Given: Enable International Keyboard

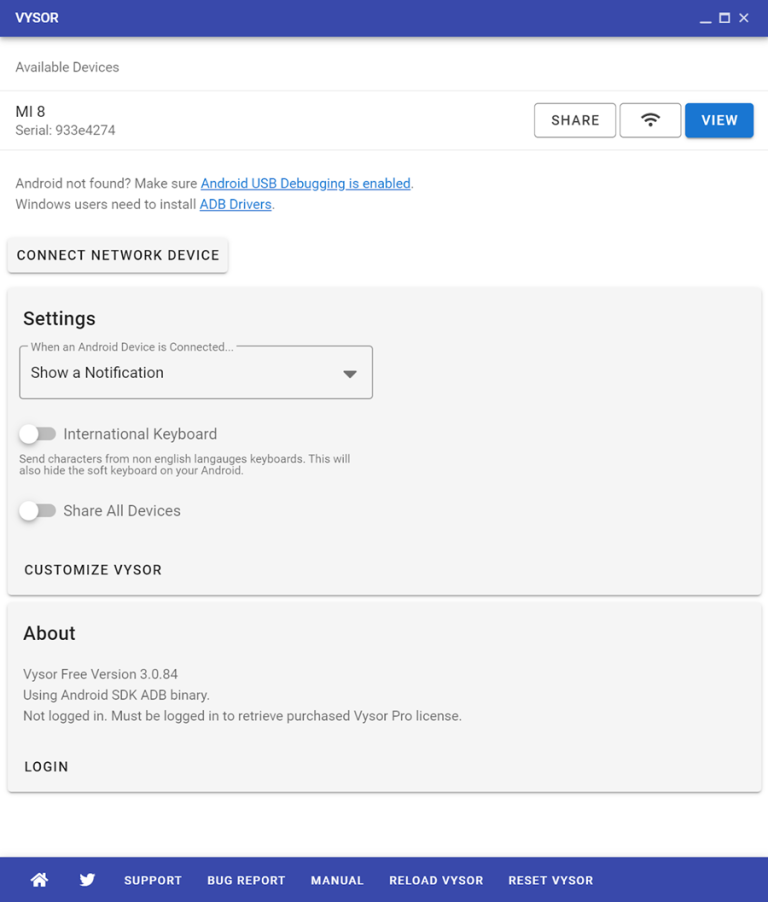Looking at the screenshot, I should 38,433.
